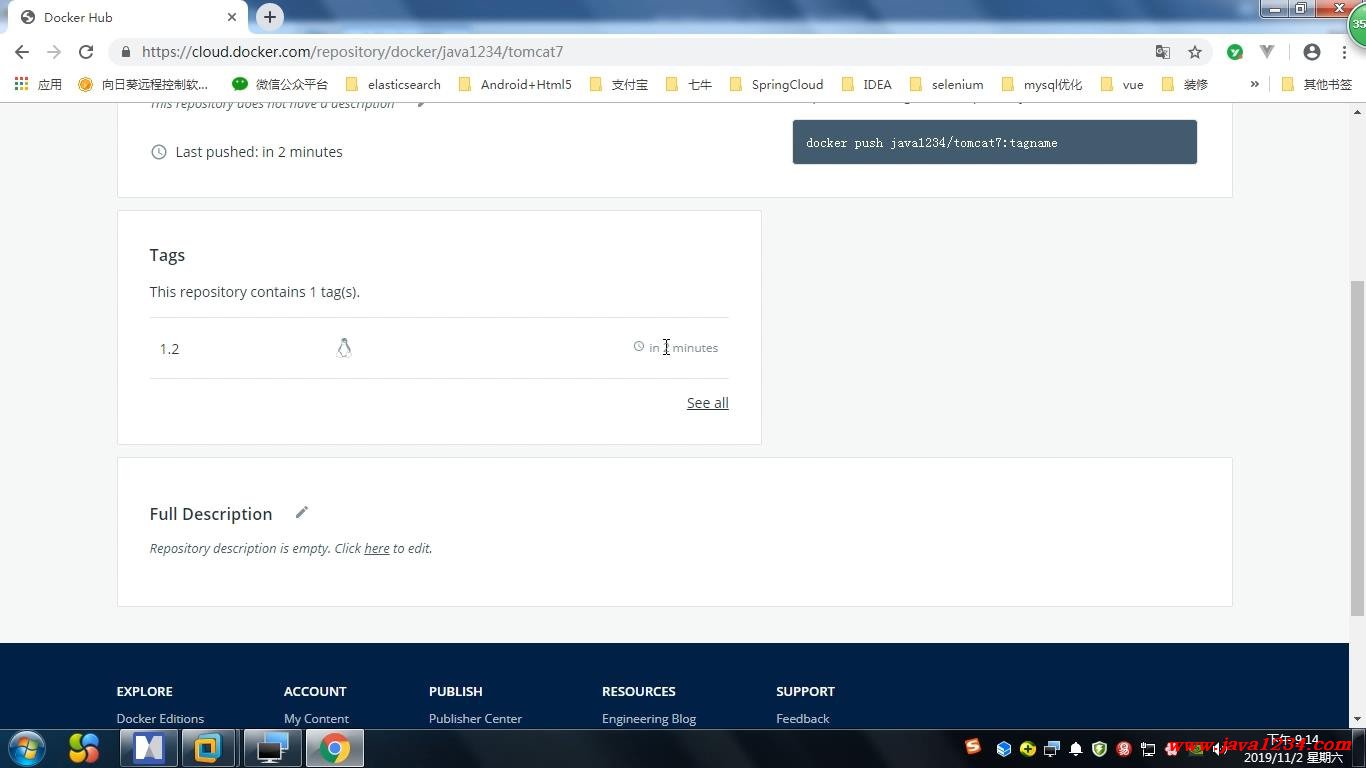Open the vue bookmark folder
This screenshot has width=1366, height=768.
1121,84
